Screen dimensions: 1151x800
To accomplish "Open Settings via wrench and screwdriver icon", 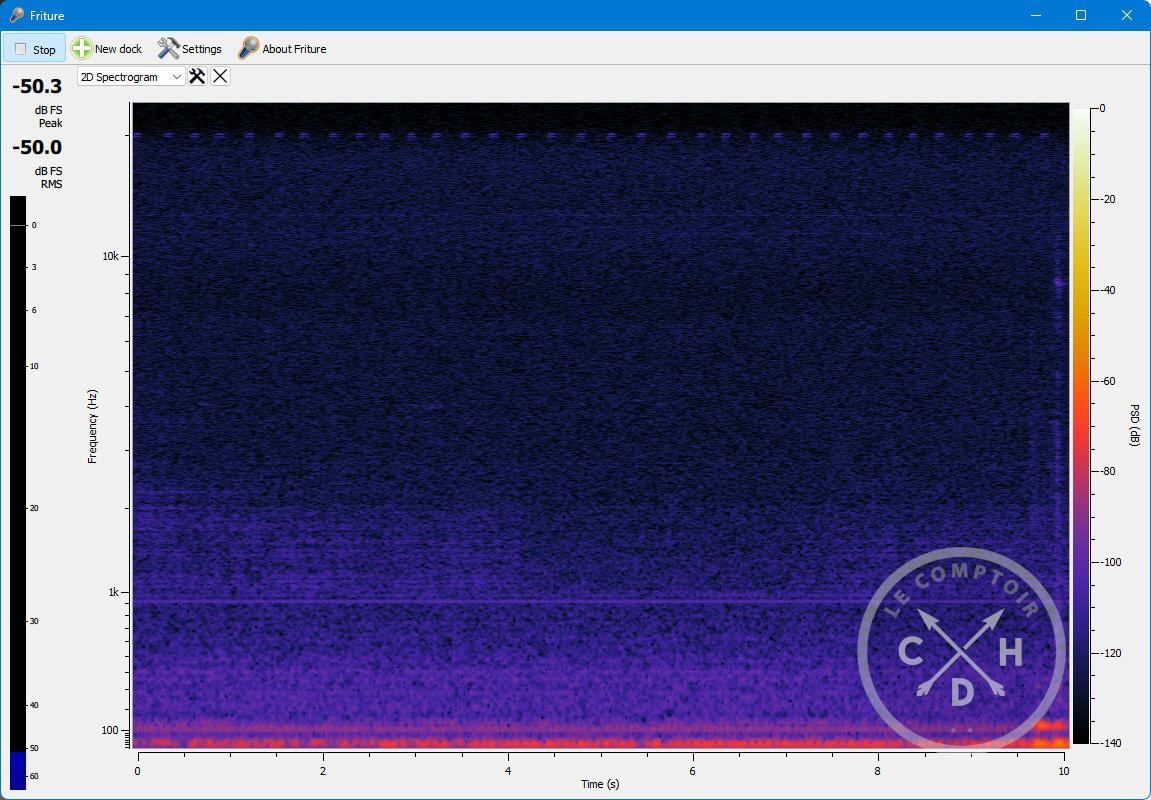I will coord(168,49).
